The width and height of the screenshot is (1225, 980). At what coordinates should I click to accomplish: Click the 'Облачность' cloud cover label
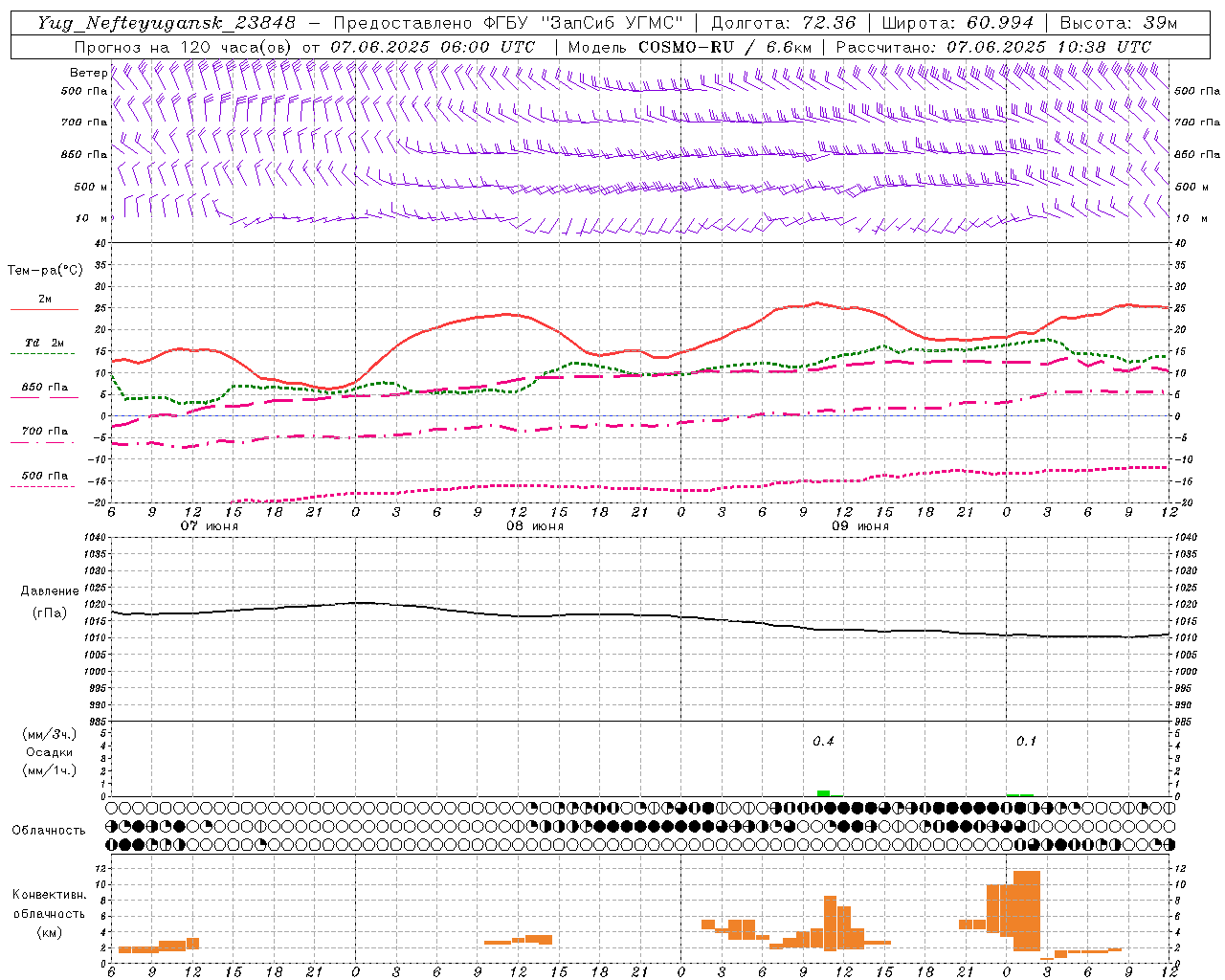pyautogui.click(x=49, y=830)
